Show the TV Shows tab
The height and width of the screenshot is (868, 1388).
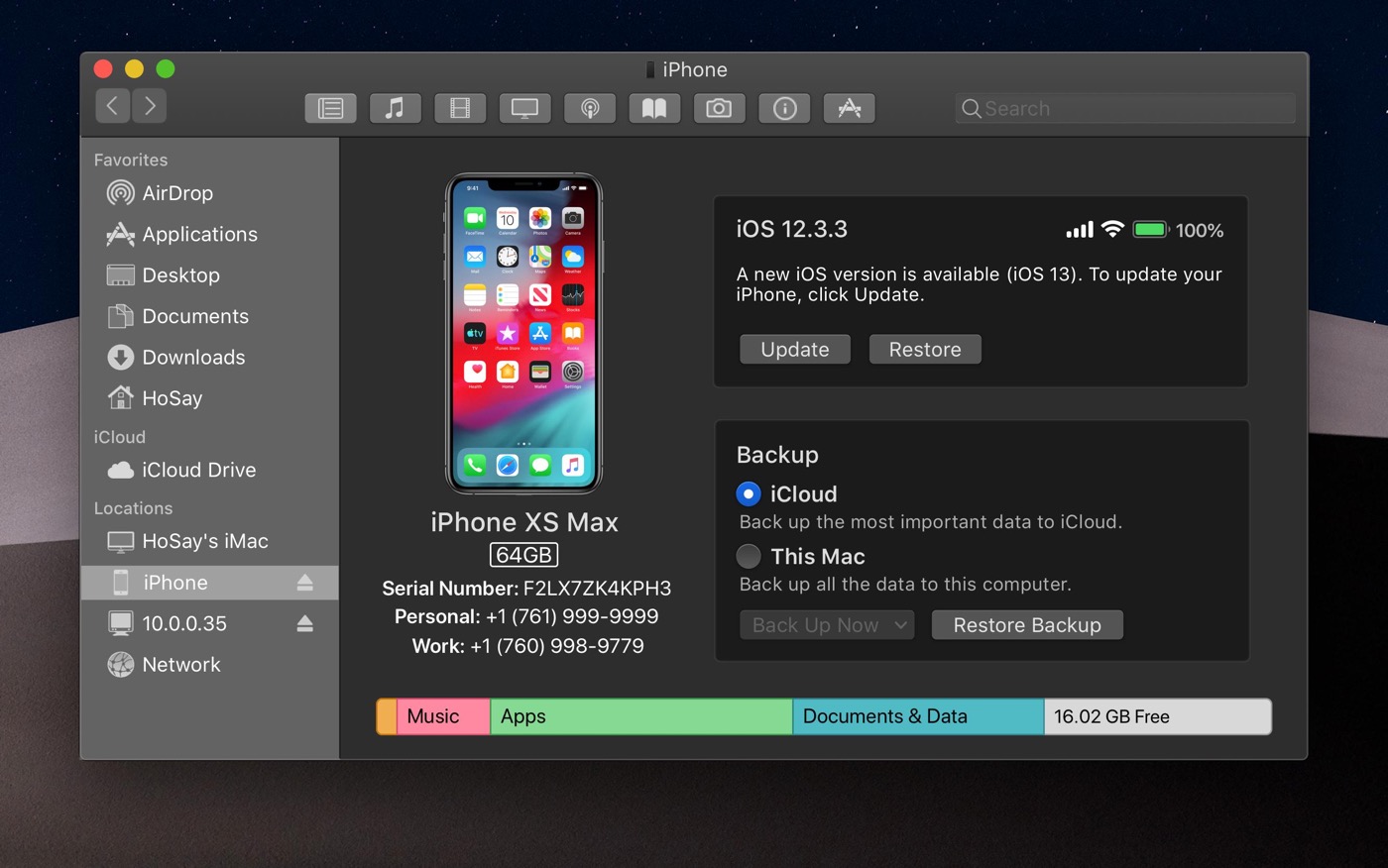click(524, 108)
